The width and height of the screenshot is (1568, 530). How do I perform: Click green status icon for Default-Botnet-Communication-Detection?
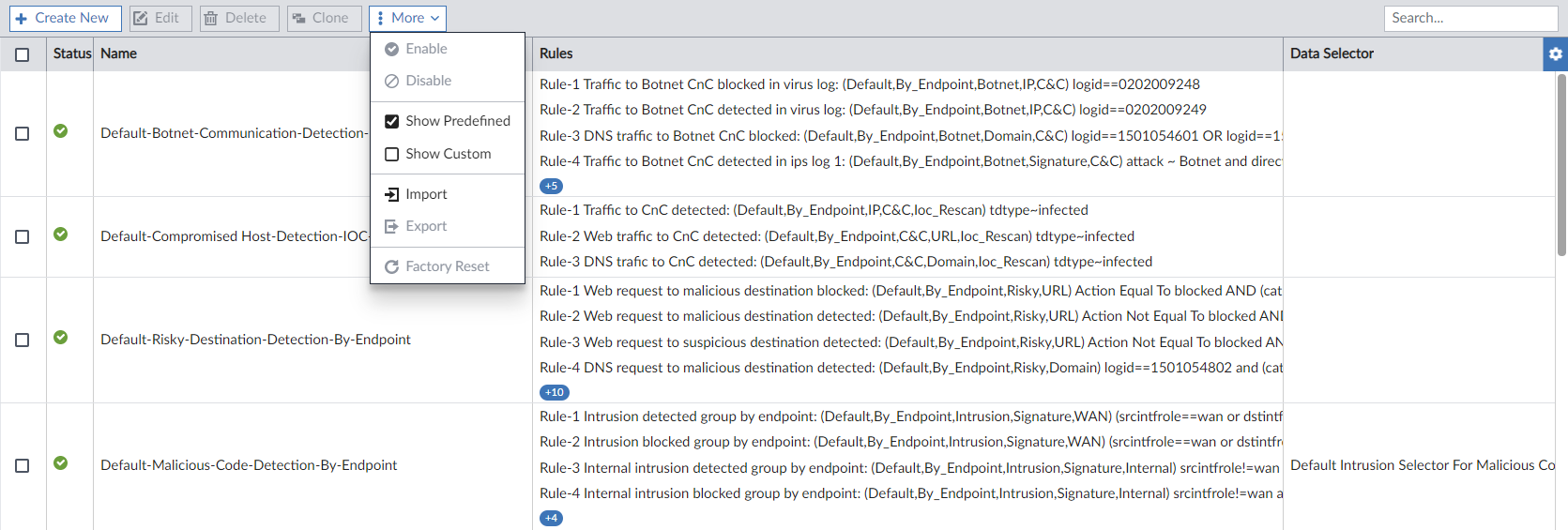point(60,131)
